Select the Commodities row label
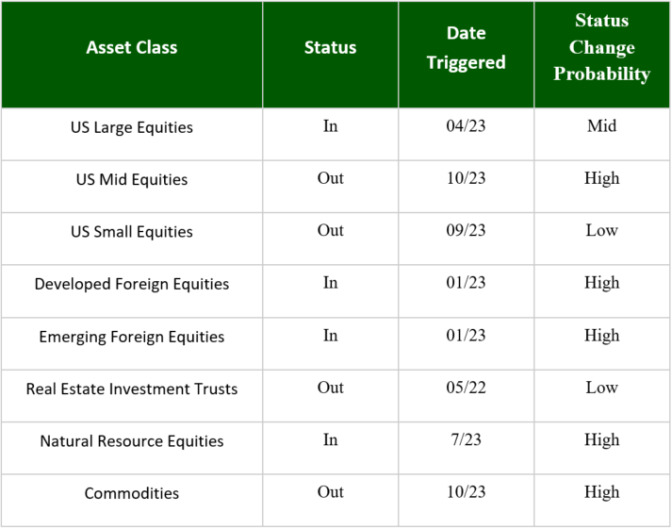 click(132, 493)
